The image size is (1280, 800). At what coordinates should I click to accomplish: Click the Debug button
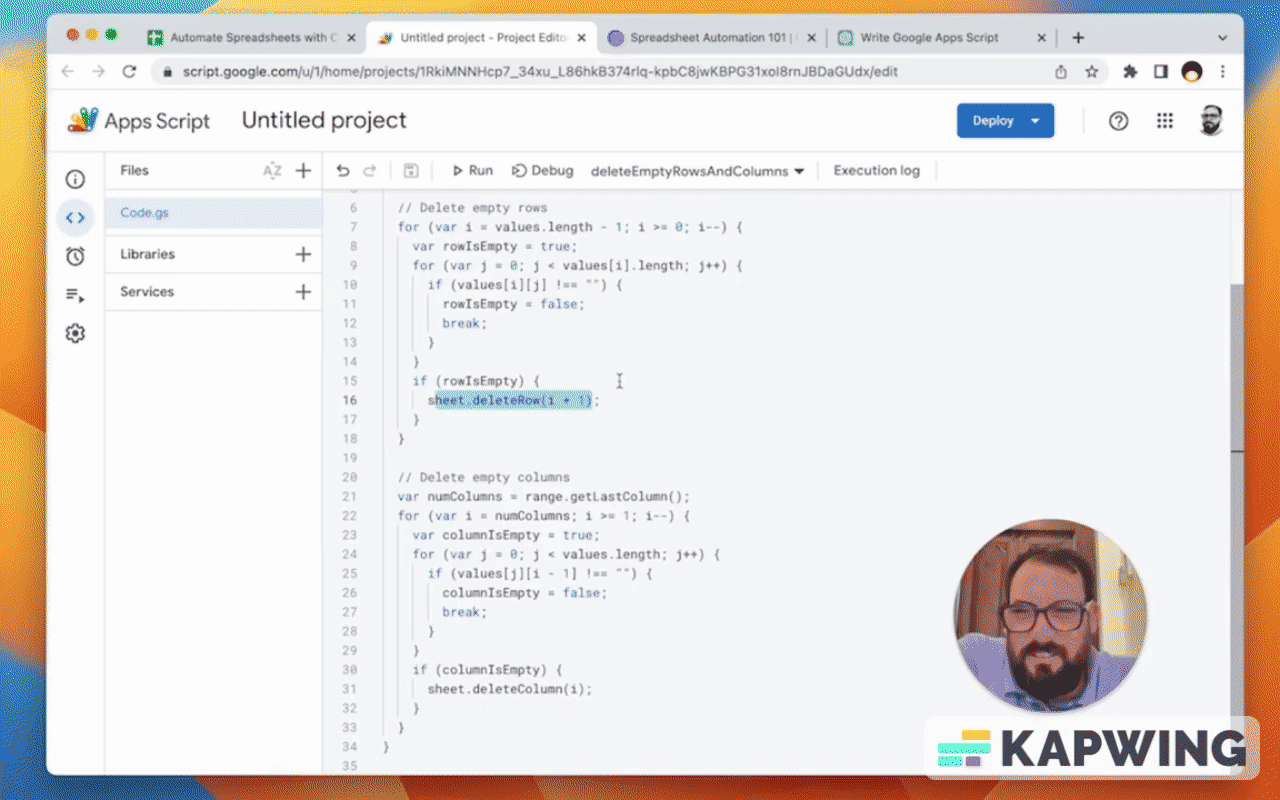tap(542, 171)
